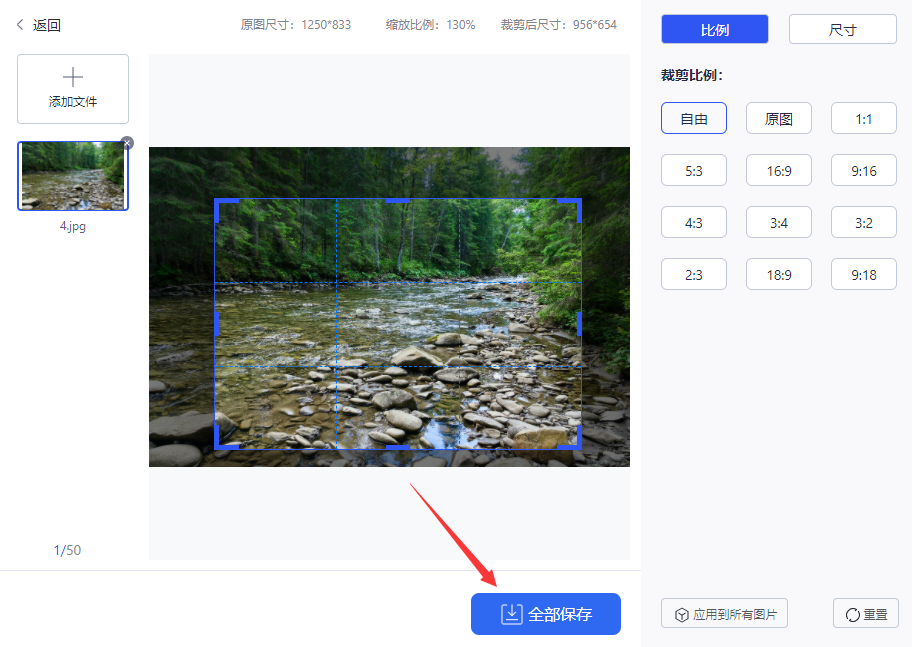The image size is (912, 647).
Task: Click the 原图尺寸: 1250*833 label
Action: pyautogui.click(x=296, y=24)
